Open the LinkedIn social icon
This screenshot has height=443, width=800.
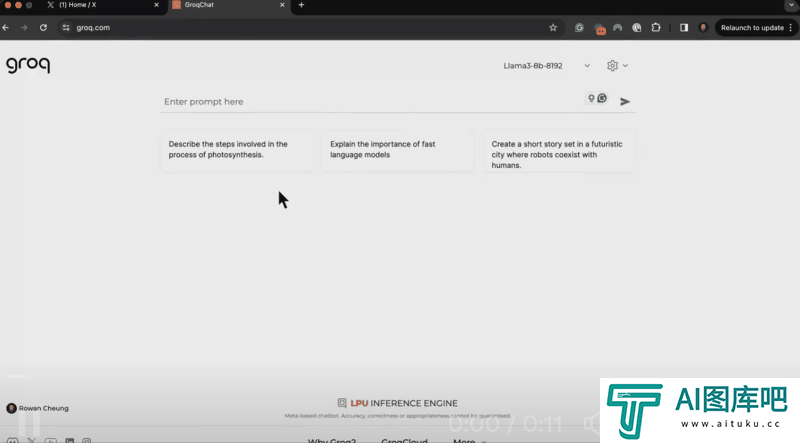[x=69, y=440]
